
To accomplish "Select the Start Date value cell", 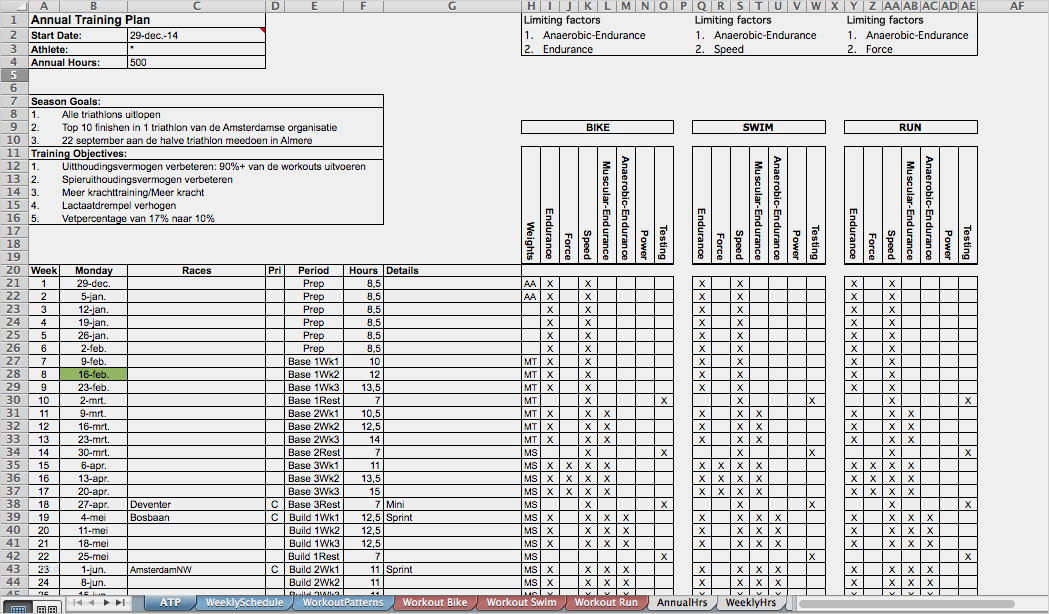I will click(x=197, y=35).
